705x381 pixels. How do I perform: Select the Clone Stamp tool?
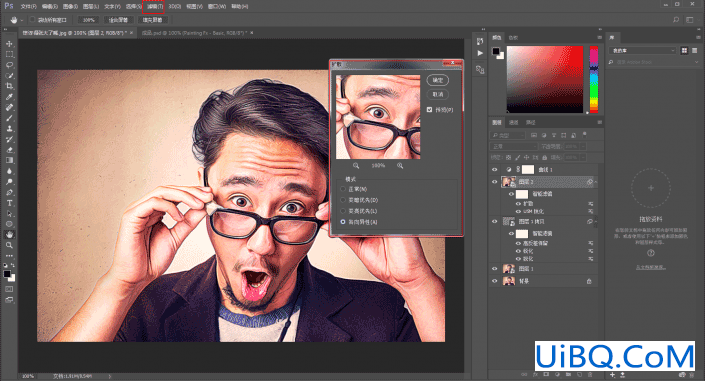[9, 129]
